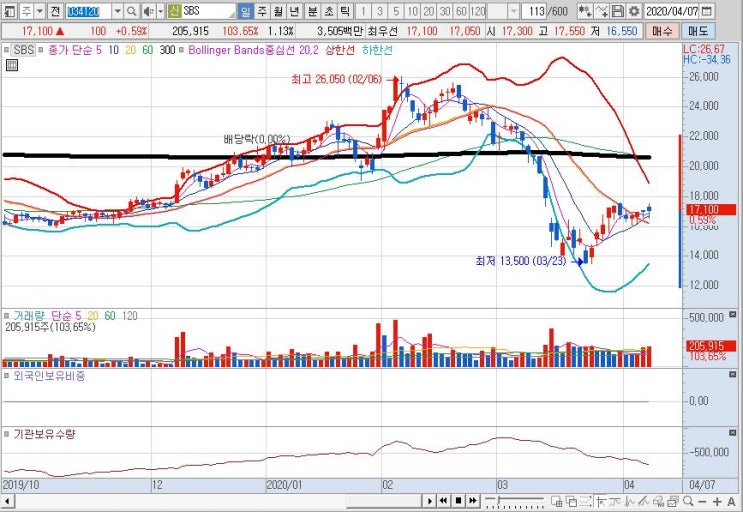Click the play button in bottom toolbar
This screenshot has width=743, height=512.
coord(430,501)
